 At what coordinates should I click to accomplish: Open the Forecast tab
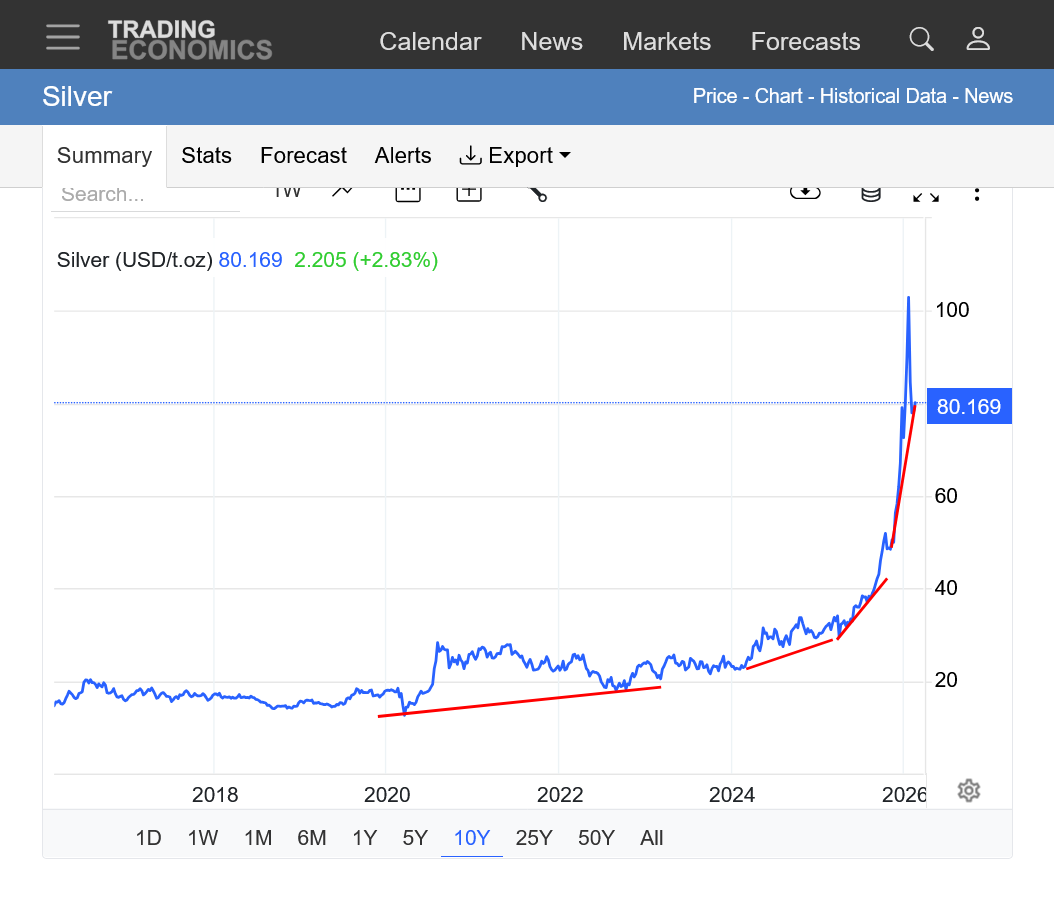tap(303, 156)
